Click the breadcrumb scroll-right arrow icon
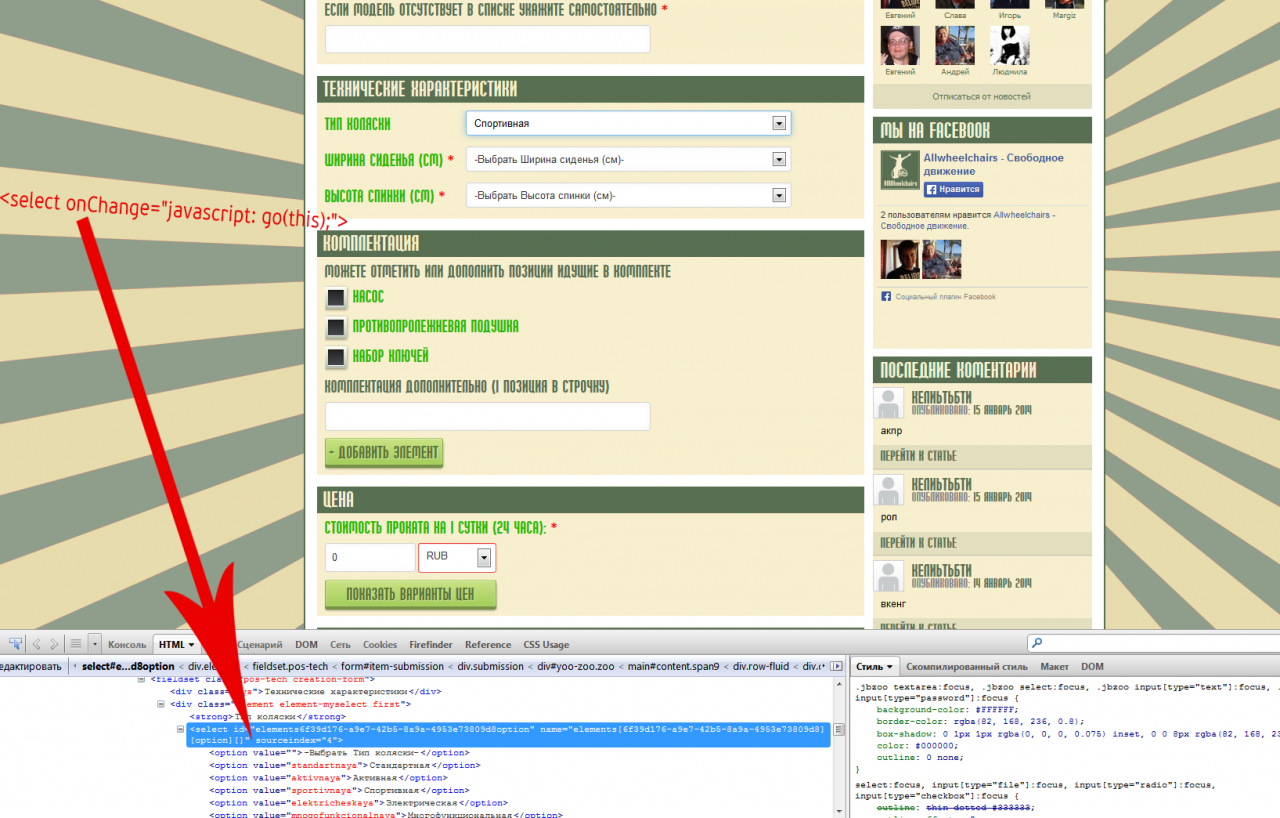Viewport: 1280px width, 818px height. [x=837, y=666]
